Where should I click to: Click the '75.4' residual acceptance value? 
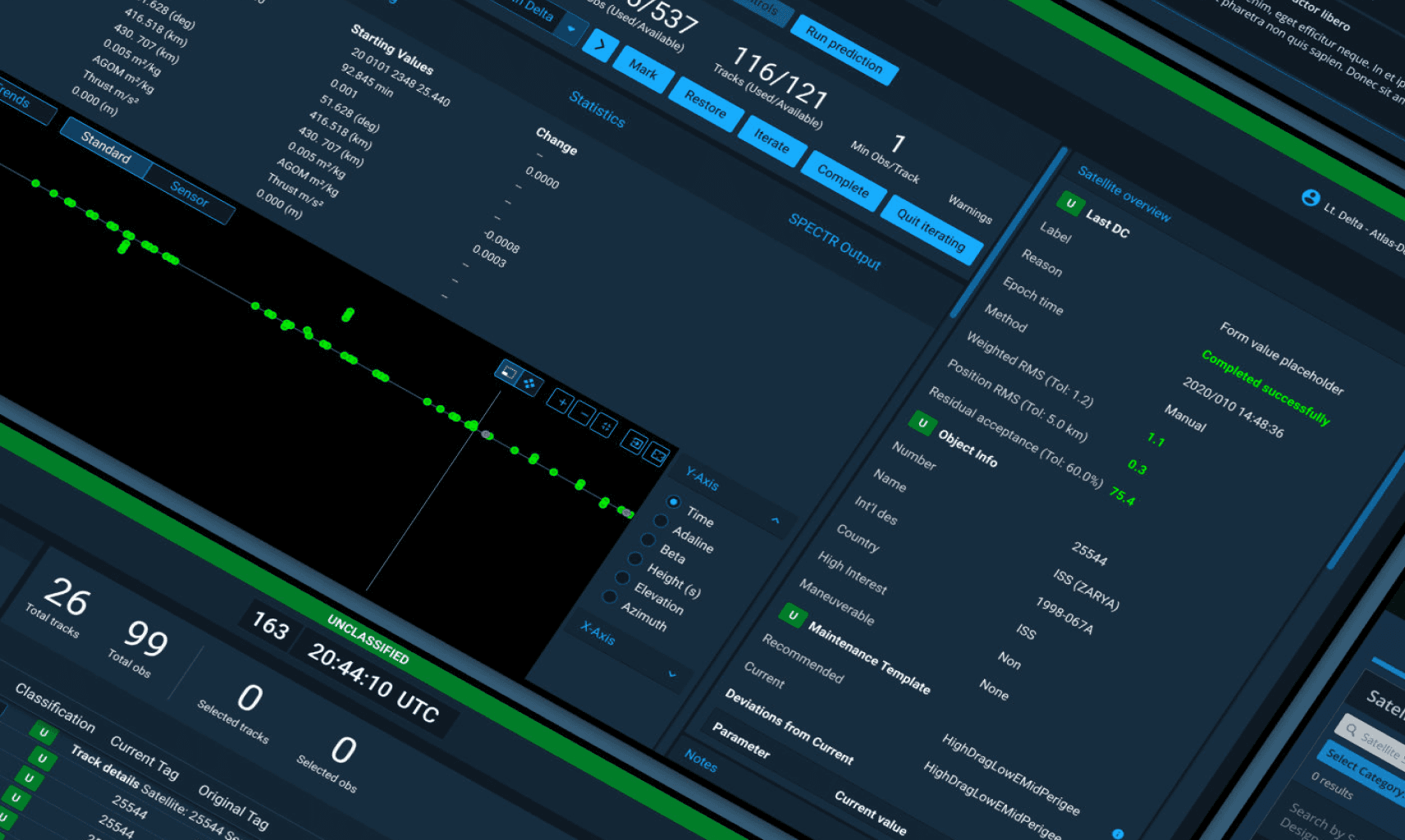tap(1122, 495)
